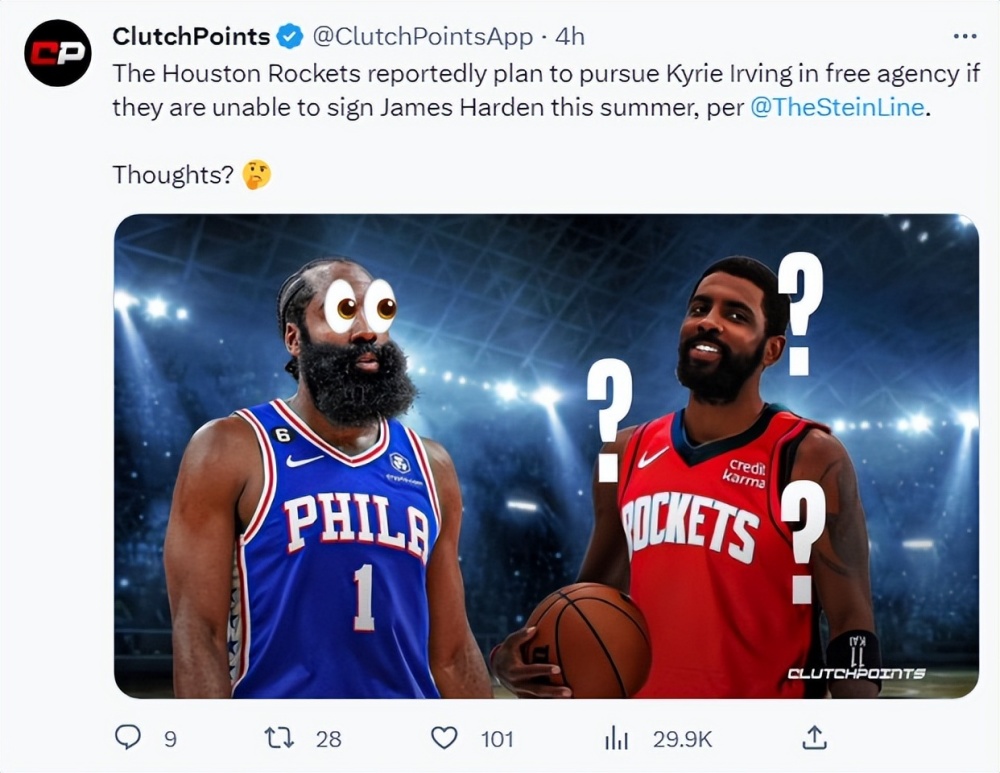Open the ClutchPoints profile avatar

[58, 53]
